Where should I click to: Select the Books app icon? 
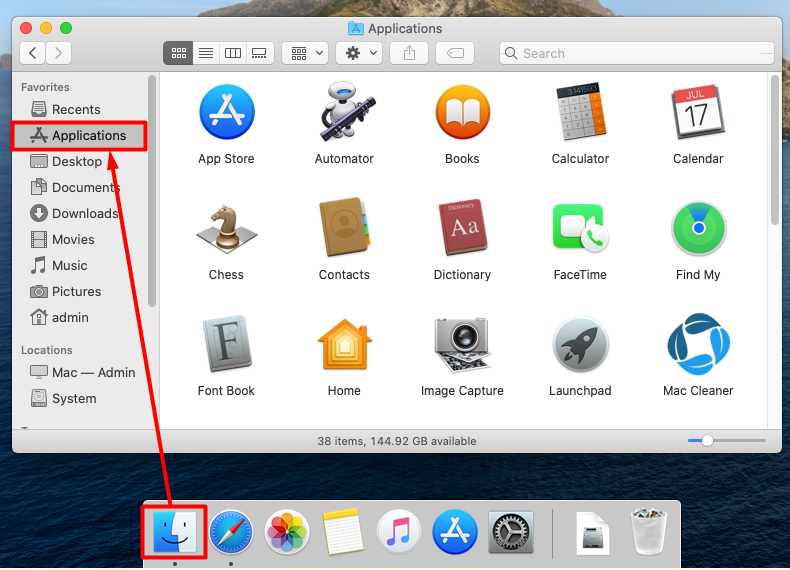click(463, 112)
